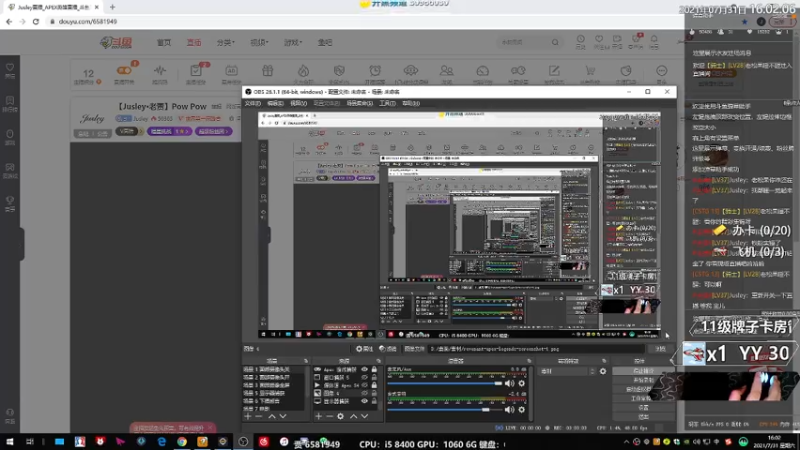The height and width of the screenshot is (450, 800).
Task: Open Douyu notification bell icon
Action: coord(654,41)
